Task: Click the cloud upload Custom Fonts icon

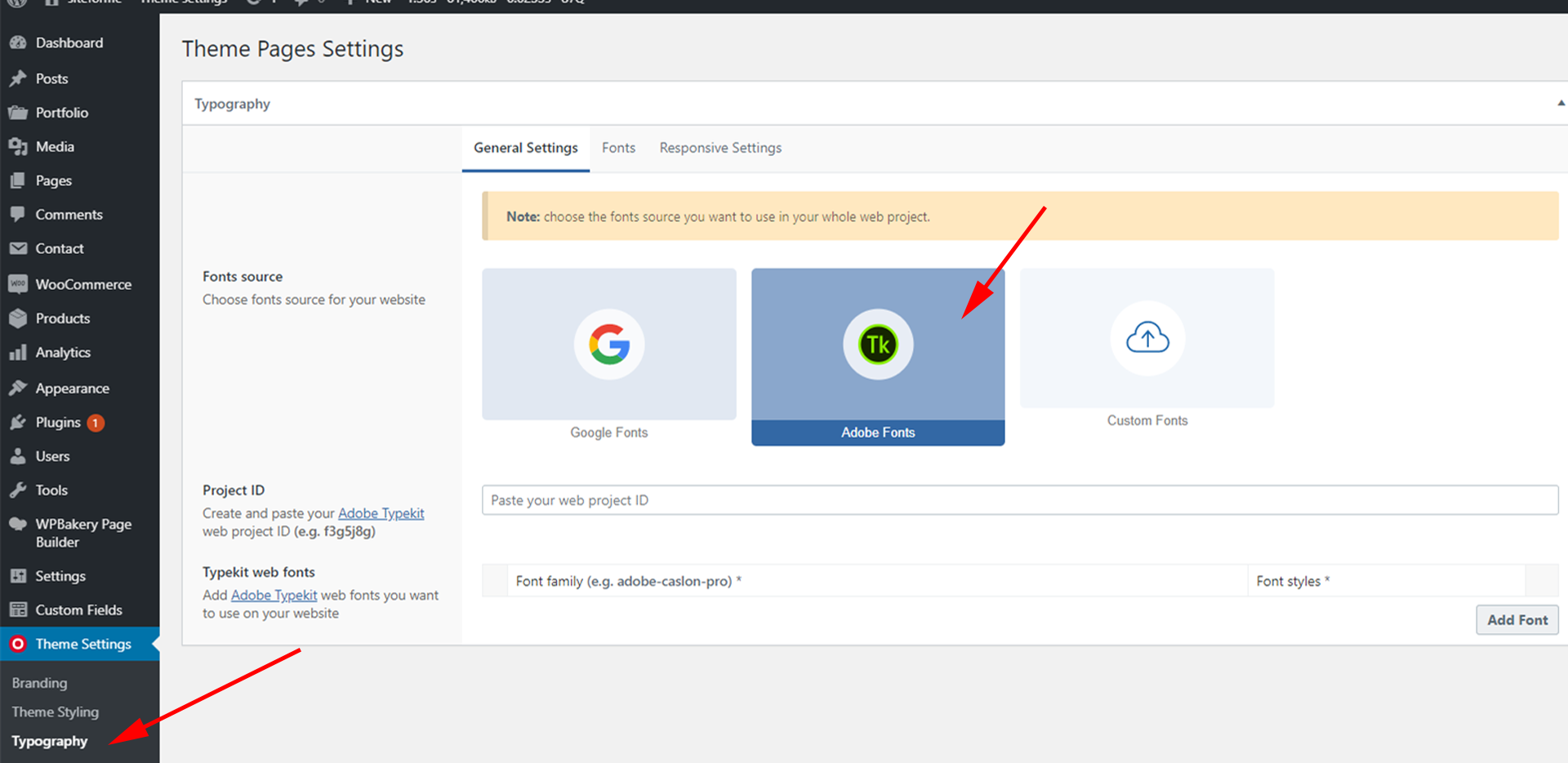Action: [1147, 337]
